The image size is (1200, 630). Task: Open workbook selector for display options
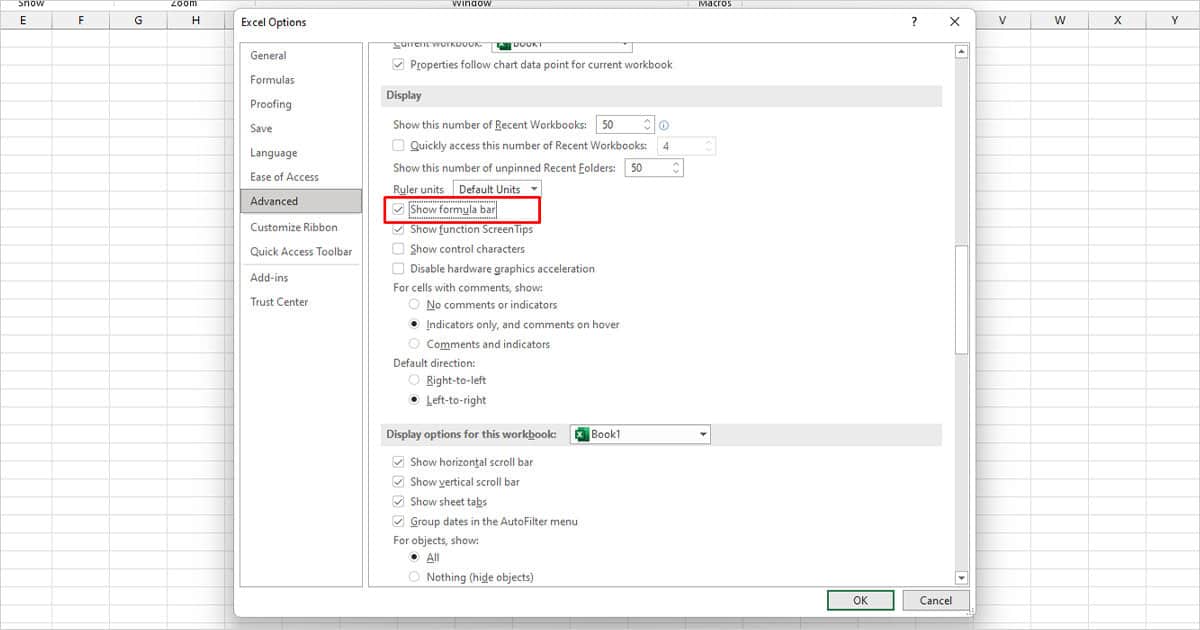click(x=701, y=434)
